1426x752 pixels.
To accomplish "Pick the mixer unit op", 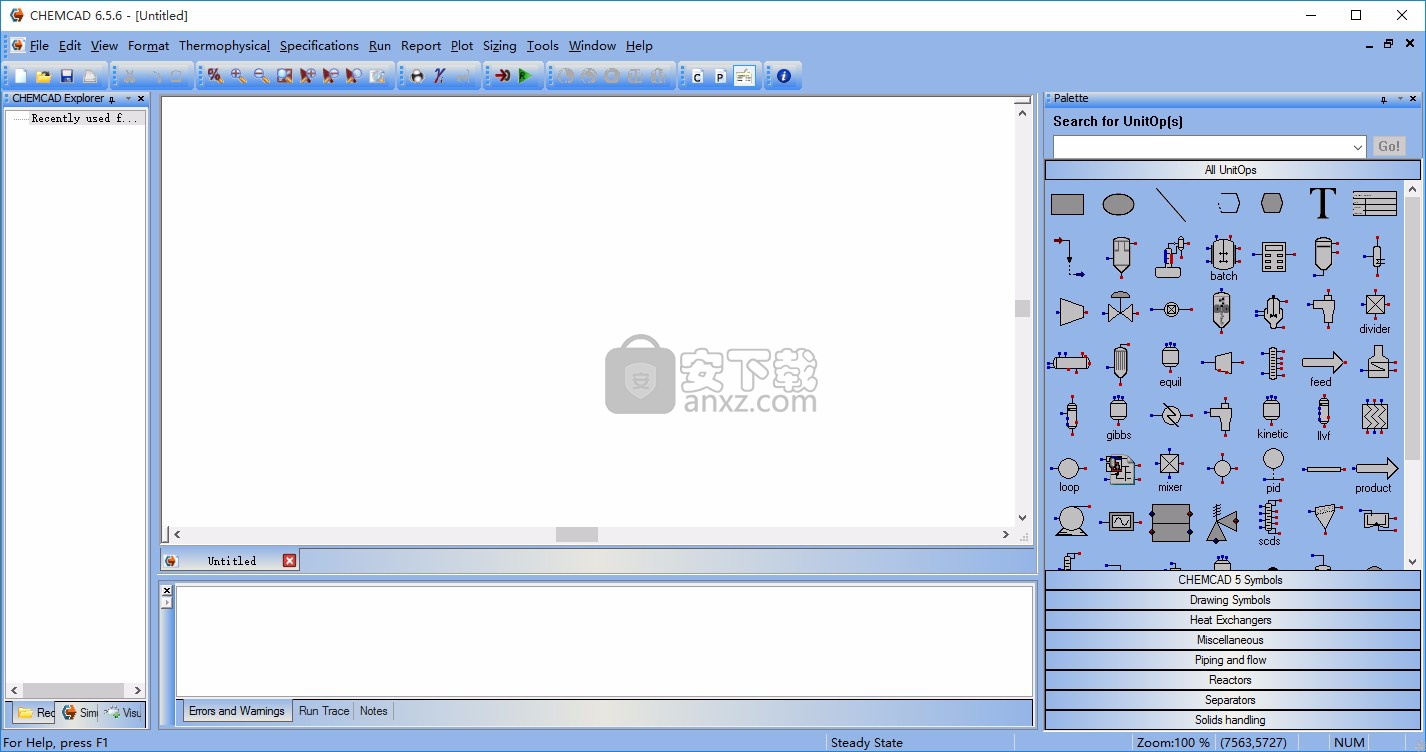I will tap(1170, 471).
